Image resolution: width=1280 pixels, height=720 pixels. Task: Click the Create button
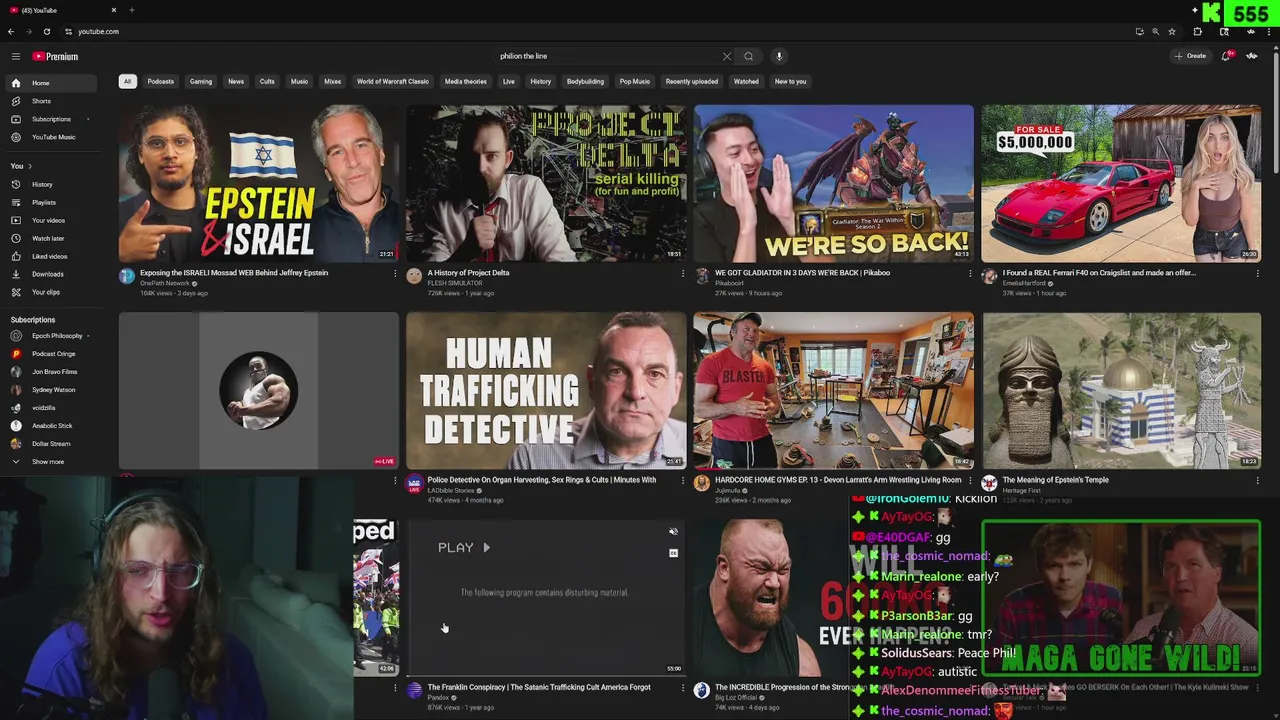[1190, 56]
